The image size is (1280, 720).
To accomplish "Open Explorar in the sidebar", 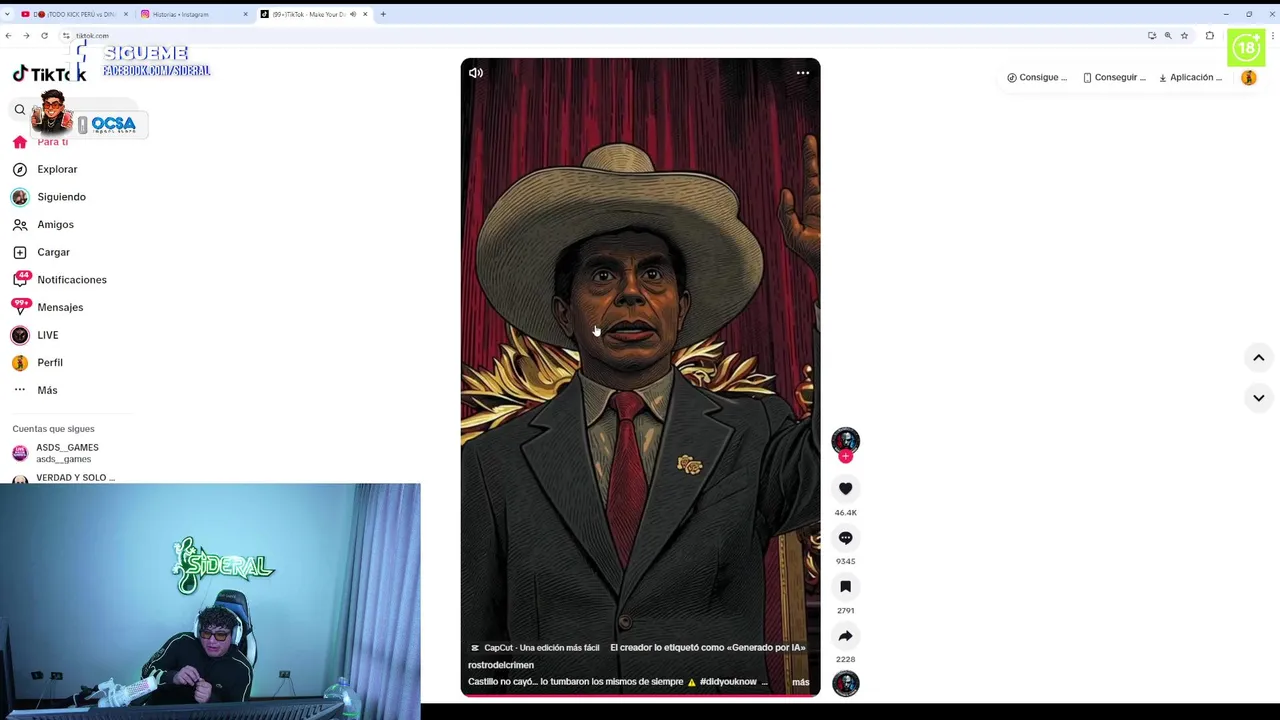I will (x=57, y=169).
